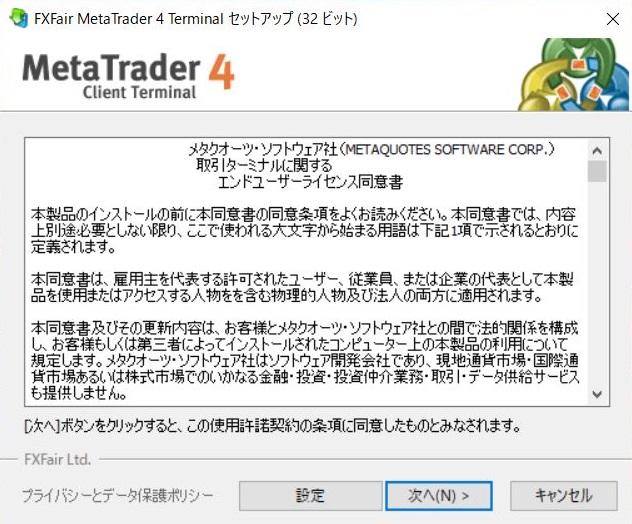
Task: Click the MetaTrader Client Terminal logo text
Action: [x=128, y=77]
